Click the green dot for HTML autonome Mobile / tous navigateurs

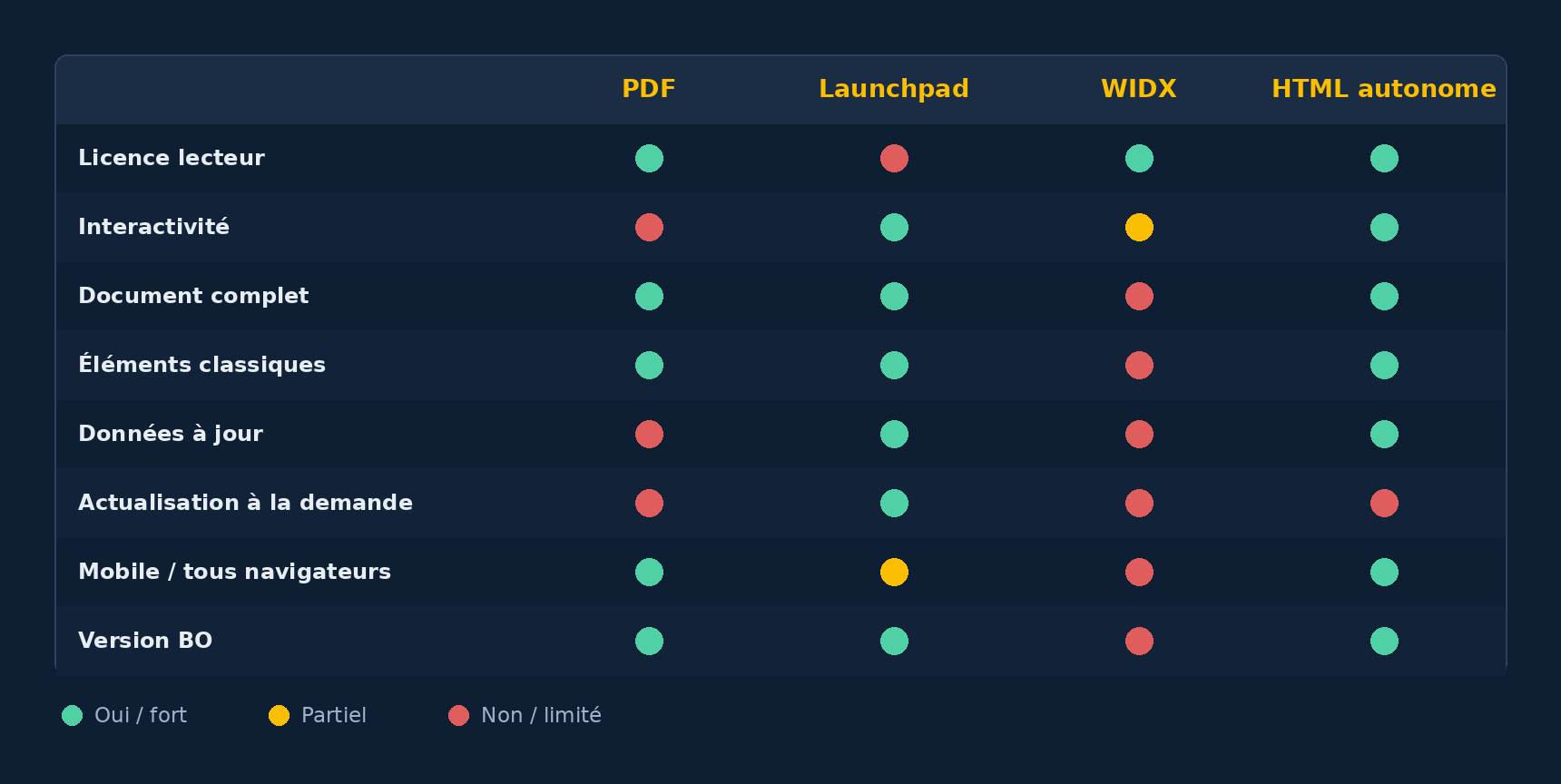coord(1384,573)
